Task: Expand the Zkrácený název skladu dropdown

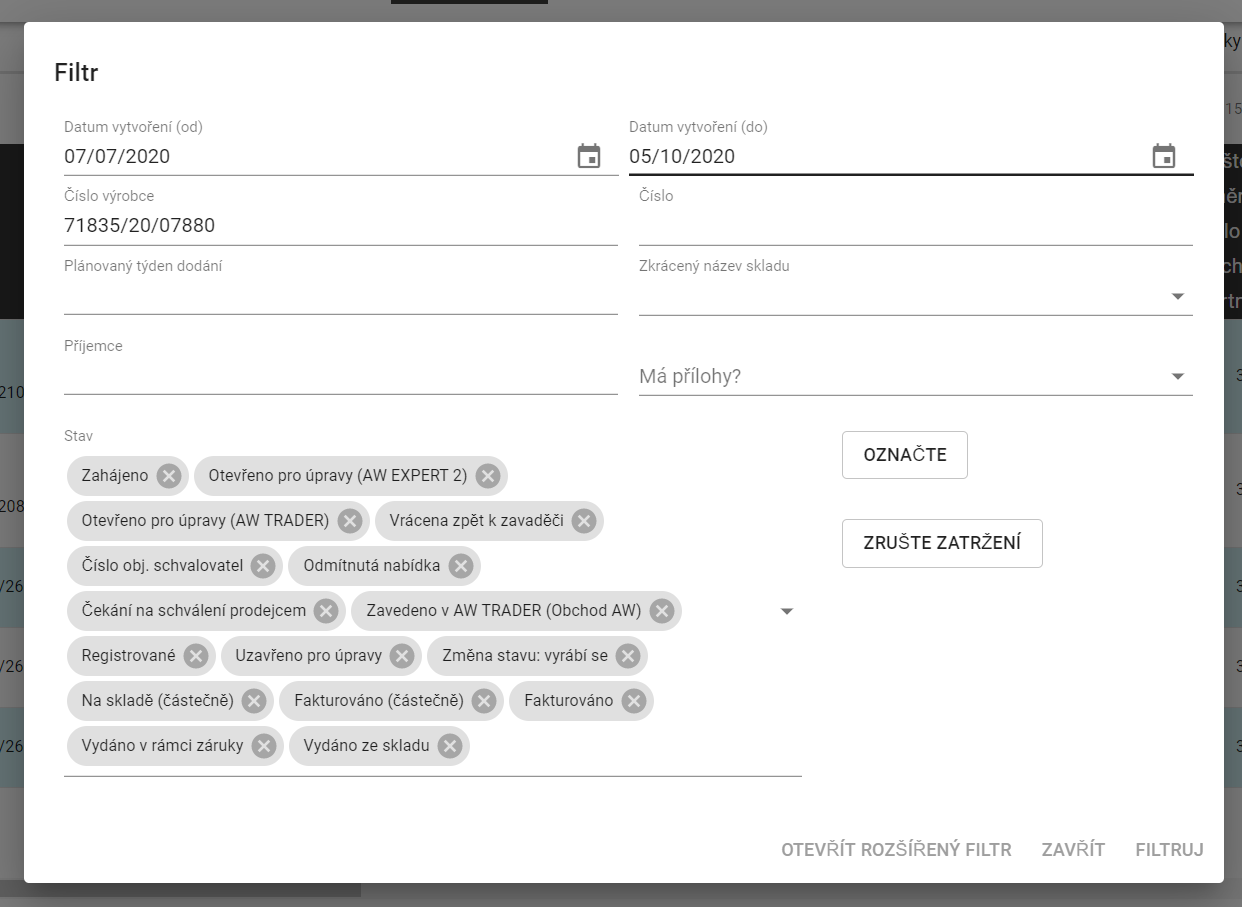Action: (1177, 296)
